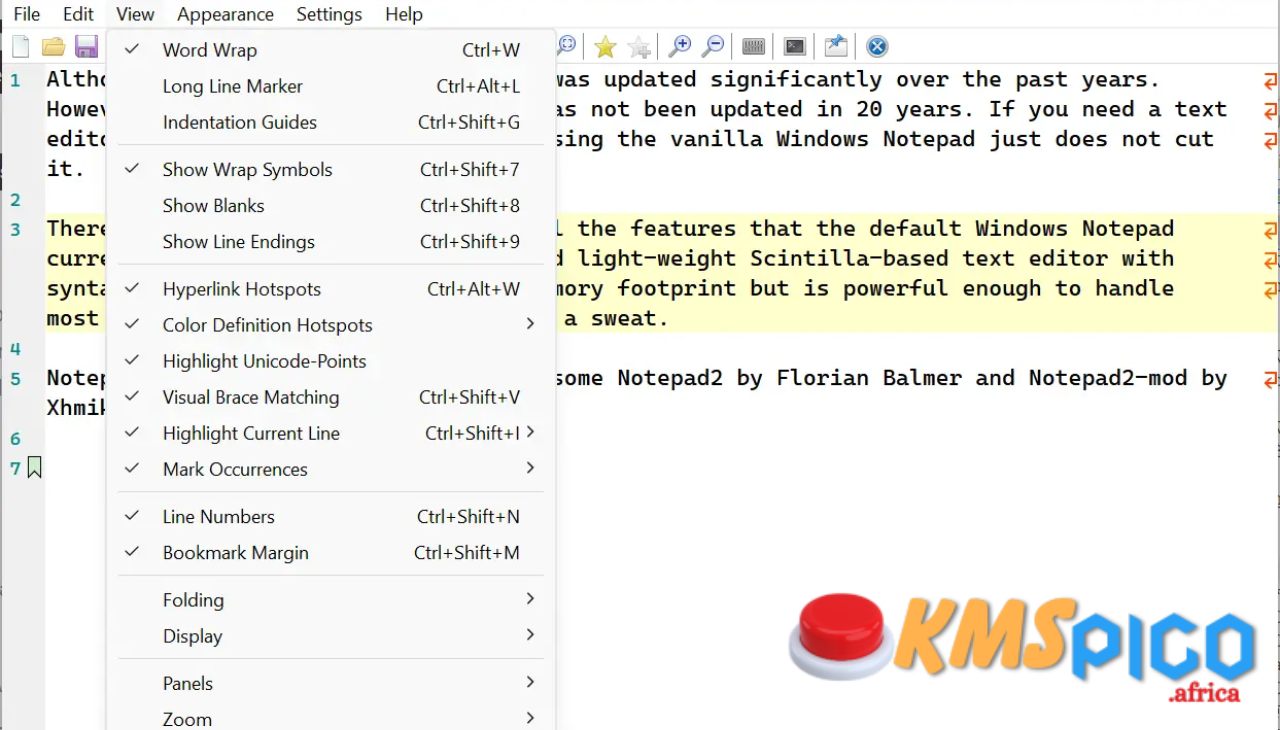Viewport: 1280px width, 730px height.
Task: Open the Display submenu
Action: point(331,636)
